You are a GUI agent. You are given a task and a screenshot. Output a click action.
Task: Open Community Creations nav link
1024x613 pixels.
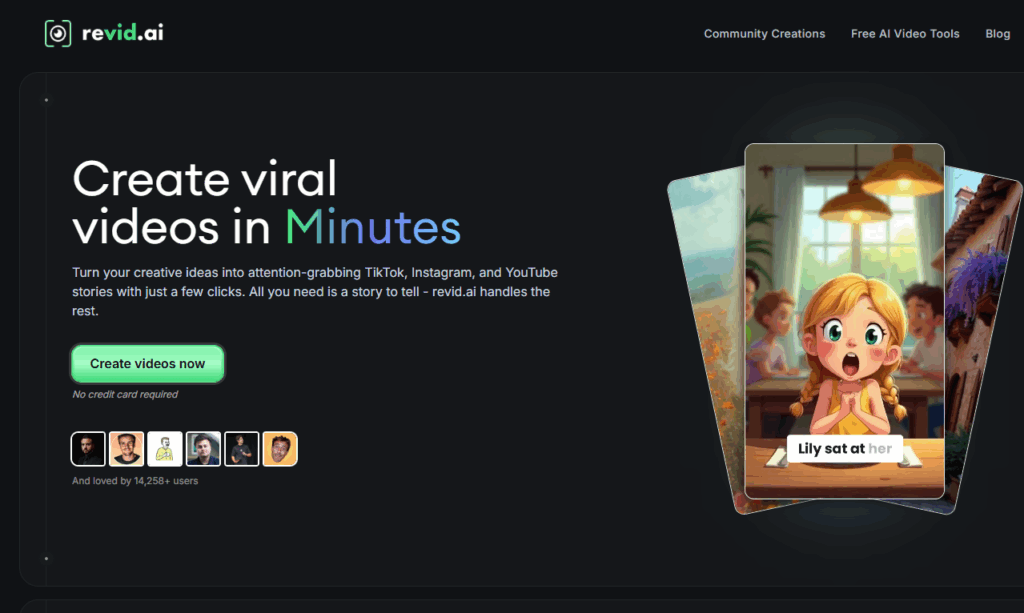(764, 34)
